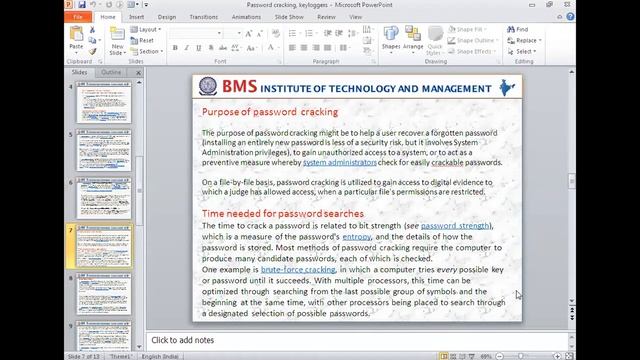Open the Layout dropdown

146,29
